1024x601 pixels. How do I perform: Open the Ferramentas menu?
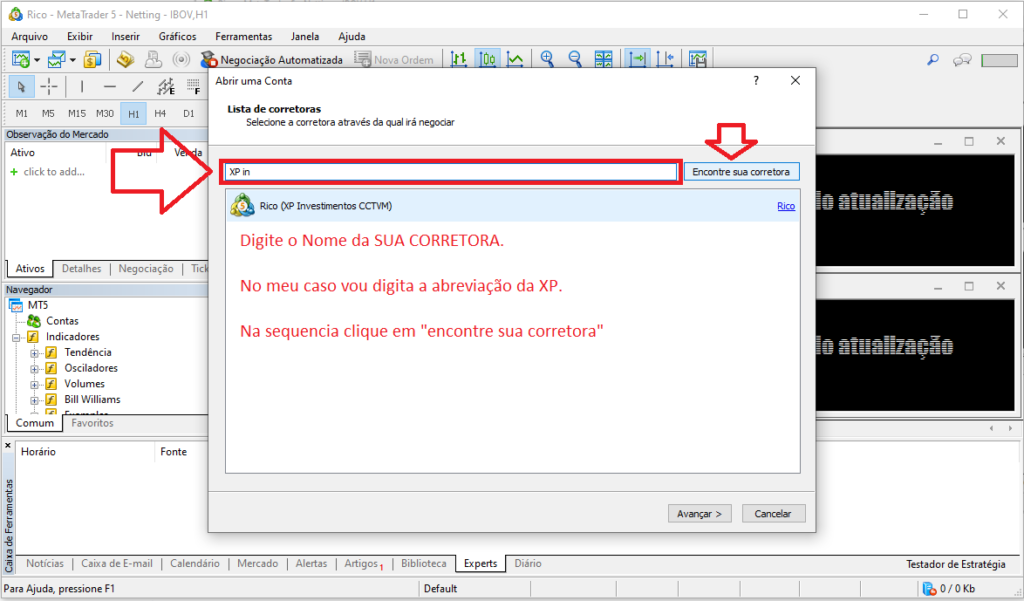pyautogui.click(x=243, y=36)
